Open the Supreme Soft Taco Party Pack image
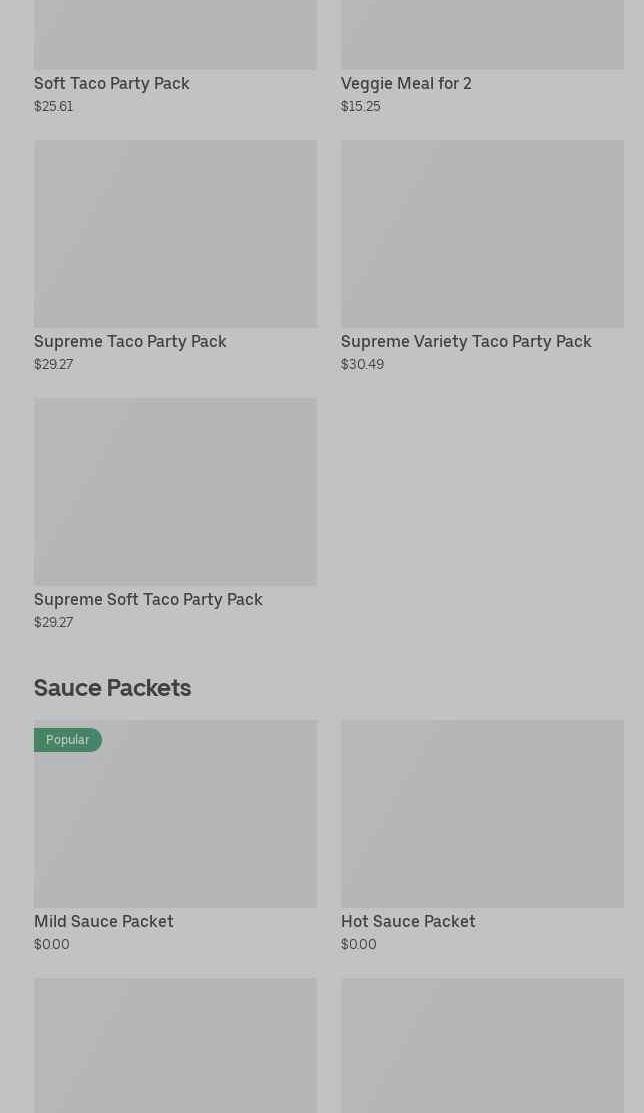644x1113 pixels. [175, 491]
